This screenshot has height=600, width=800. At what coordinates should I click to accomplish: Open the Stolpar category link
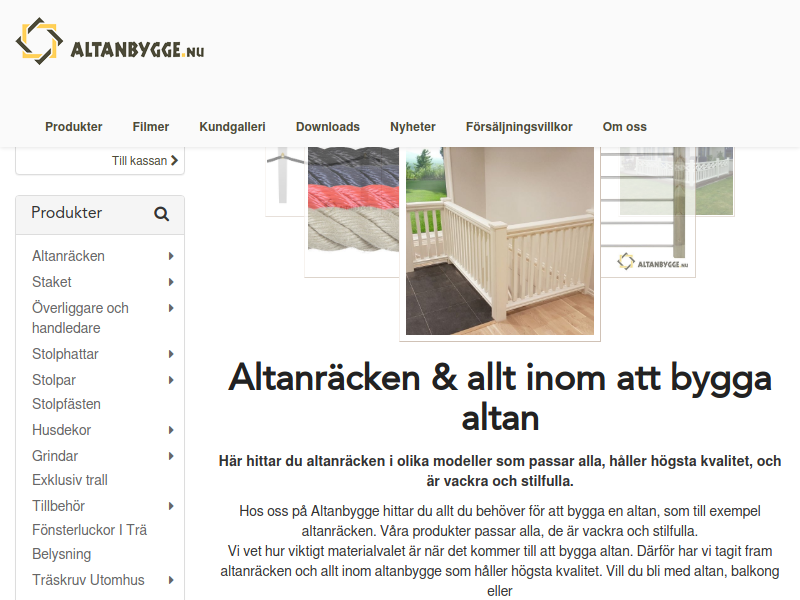click(54, 380)
